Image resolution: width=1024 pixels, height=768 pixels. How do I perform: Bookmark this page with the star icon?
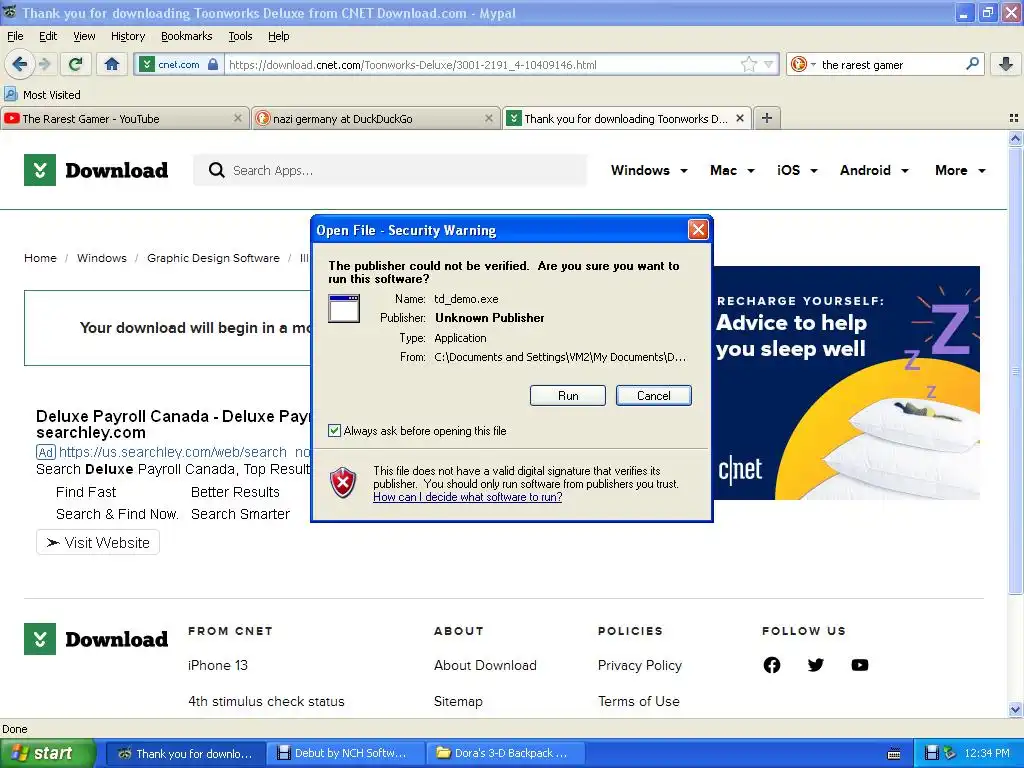pyautogui.click(x=748, y=64)
